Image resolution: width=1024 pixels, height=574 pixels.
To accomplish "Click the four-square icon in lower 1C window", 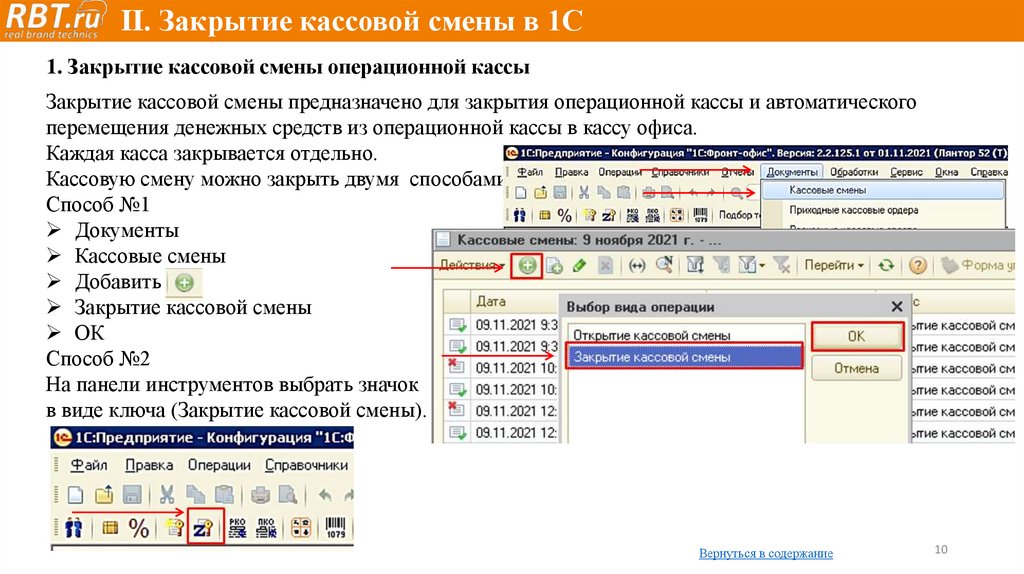I will 300,528.
